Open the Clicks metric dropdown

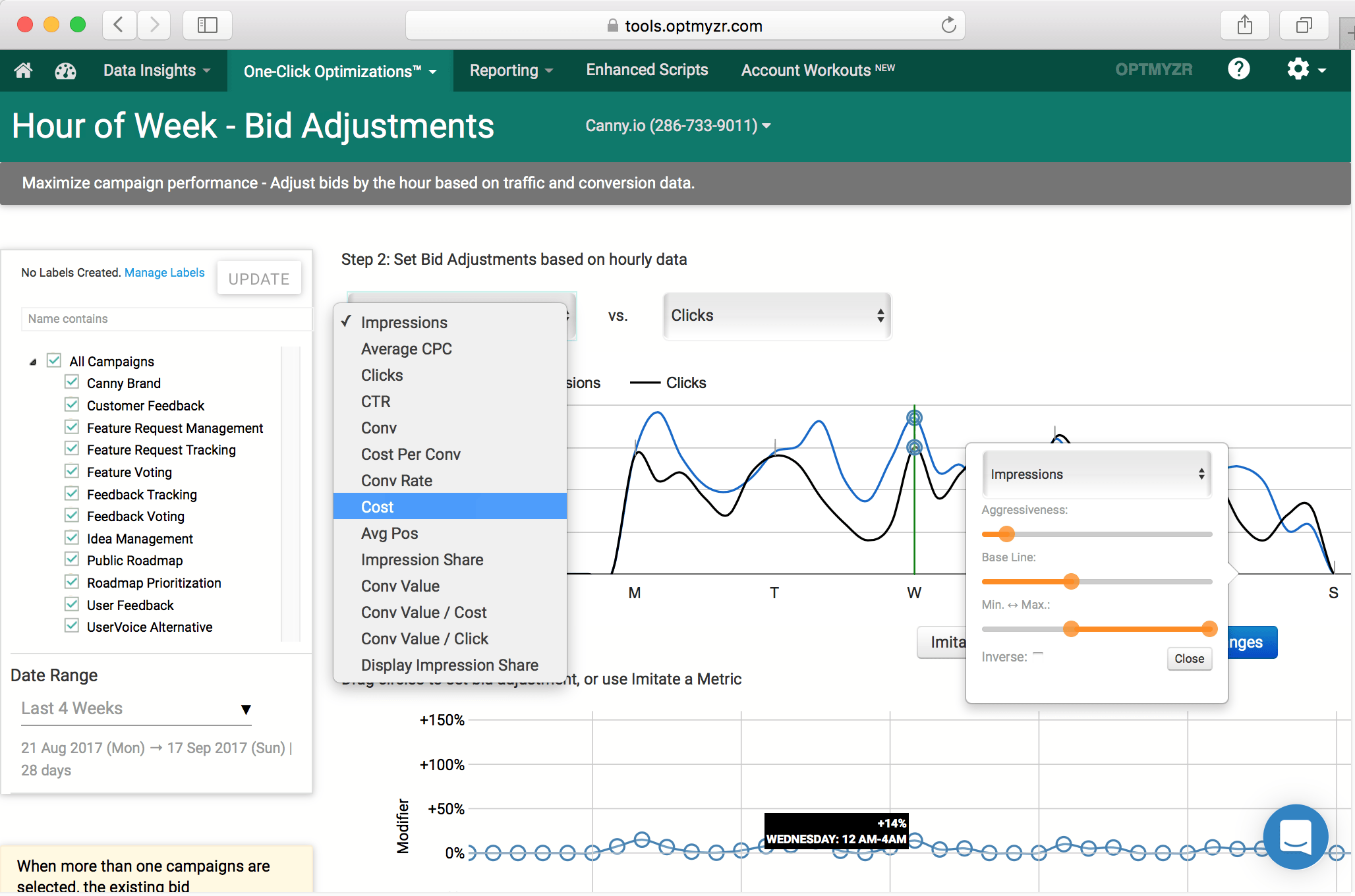pos(776,316)
